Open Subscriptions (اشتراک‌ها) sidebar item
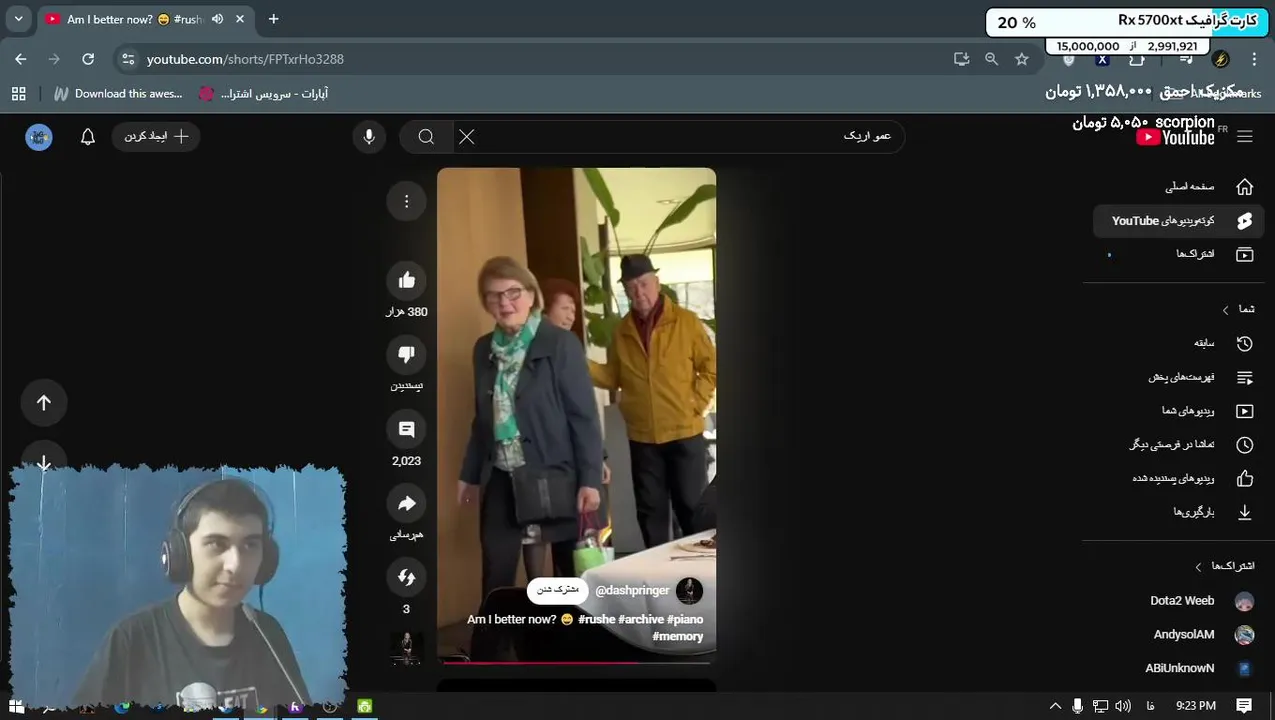1275x720 pixels. (1177, 254)
